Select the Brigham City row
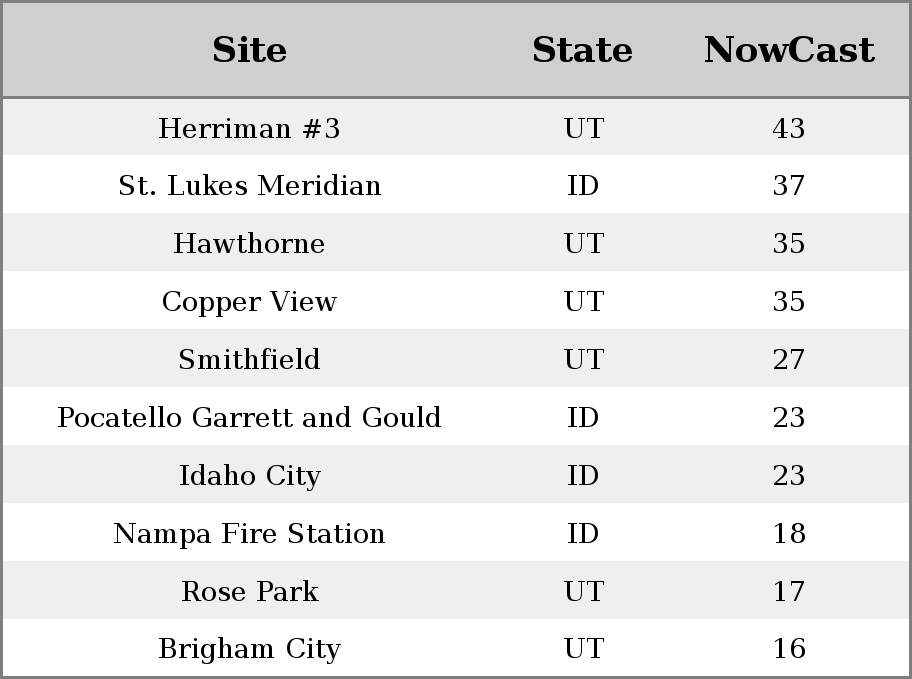The height and width of the screenshot is (679, 912). pos(456,648)
